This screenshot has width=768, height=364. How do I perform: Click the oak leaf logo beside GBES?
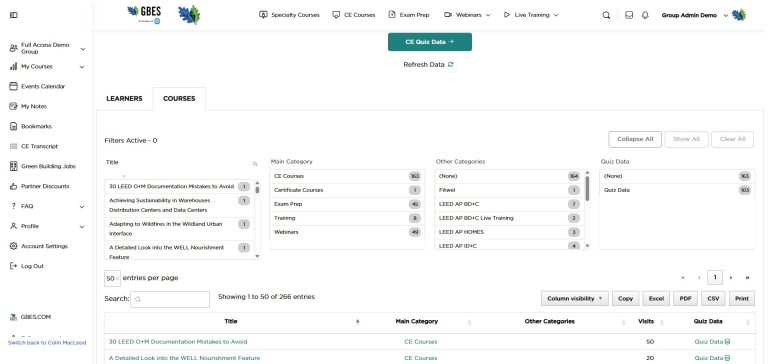coord(189,15)
